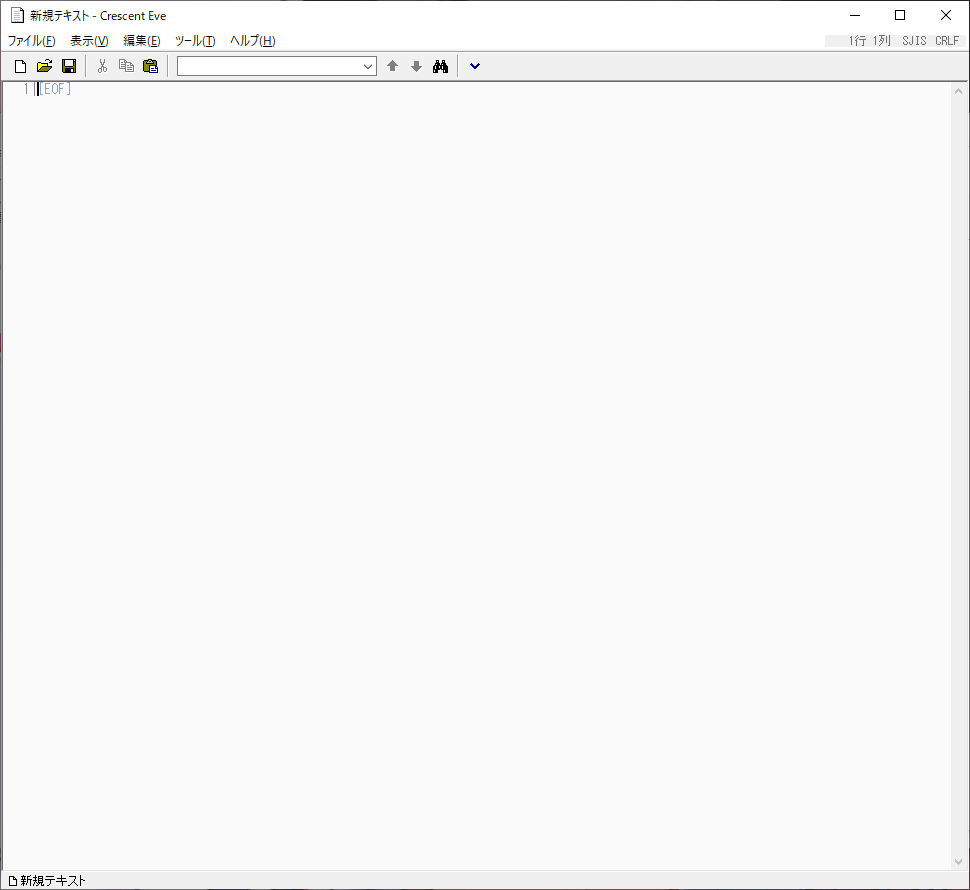Expand the blue chevron toolbar menu

click(x=475, y=67)
